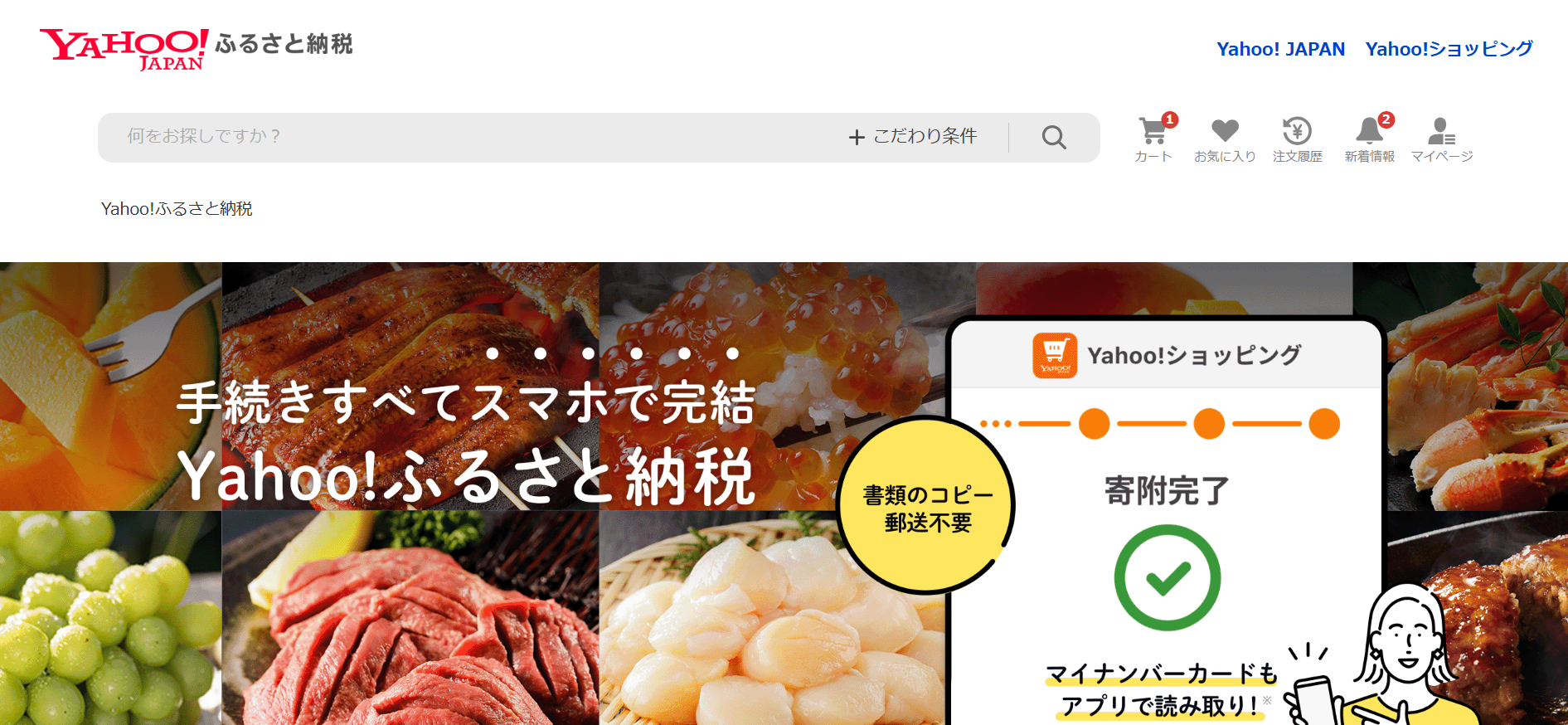Click the Yahoo! JAPAN logo

pyautogui.click(x=124, y=50)
